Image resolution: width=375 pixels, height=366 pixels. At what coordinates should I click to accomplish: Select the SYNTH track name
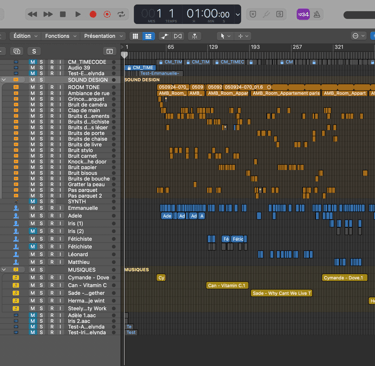coord(77,201)
